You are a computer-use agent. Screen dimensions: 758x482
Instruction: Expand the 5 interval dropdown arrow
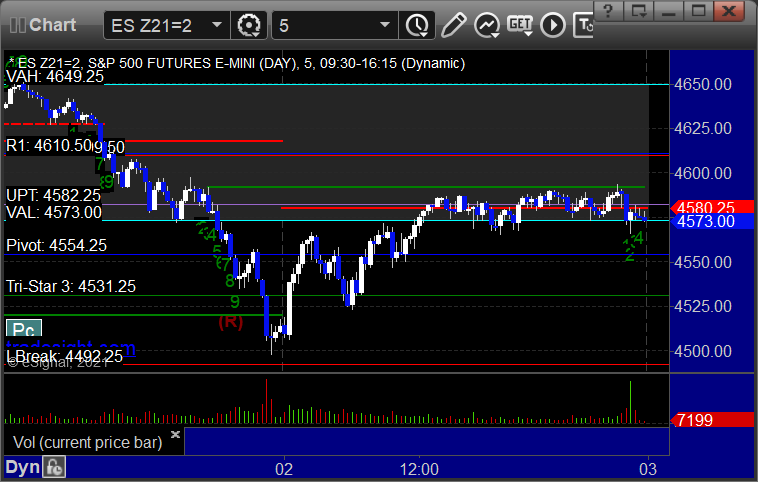click(385, 25)
